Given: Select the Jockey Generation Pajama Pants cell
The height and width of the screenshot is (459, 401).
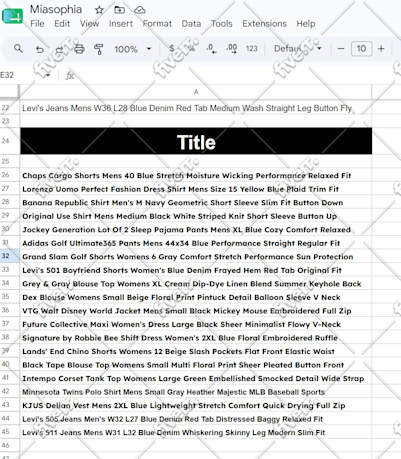Looking at the screenshot, I should [196, 230].
